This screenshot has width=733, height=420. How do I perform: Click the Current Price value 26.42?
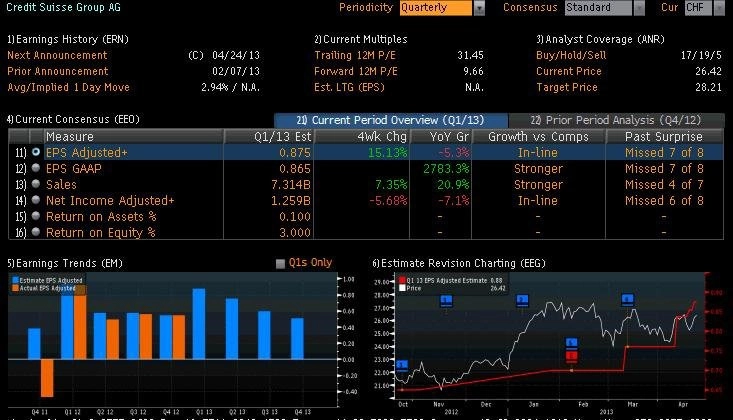pyautogui.click(x=709, y=72)
